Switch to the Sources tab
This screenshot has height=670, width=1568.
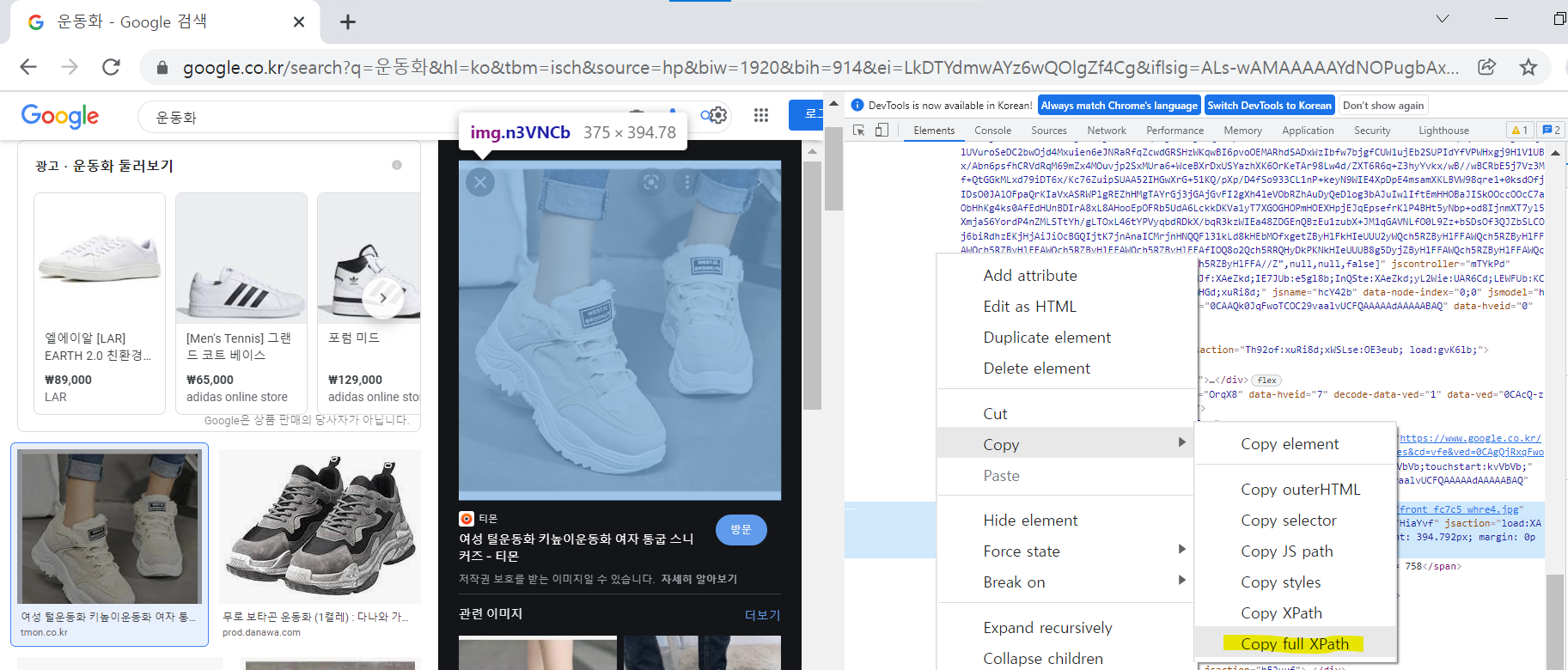[1049, 131]
